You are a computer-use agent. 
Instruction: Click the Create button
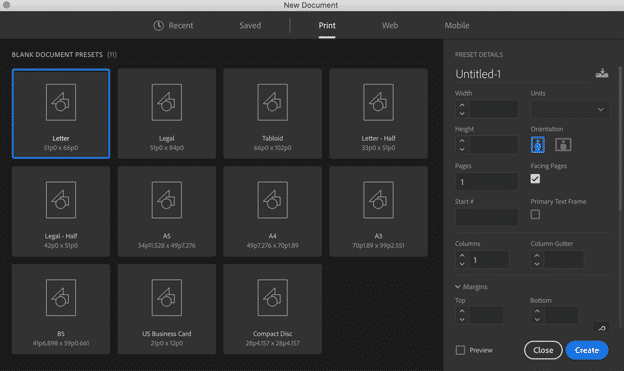587,350
